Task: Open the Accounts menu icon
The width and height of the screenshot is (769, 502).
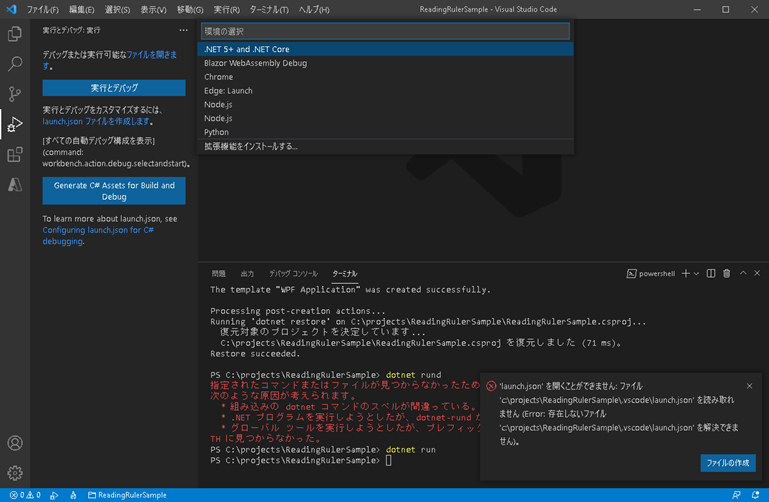Action: 15,443
